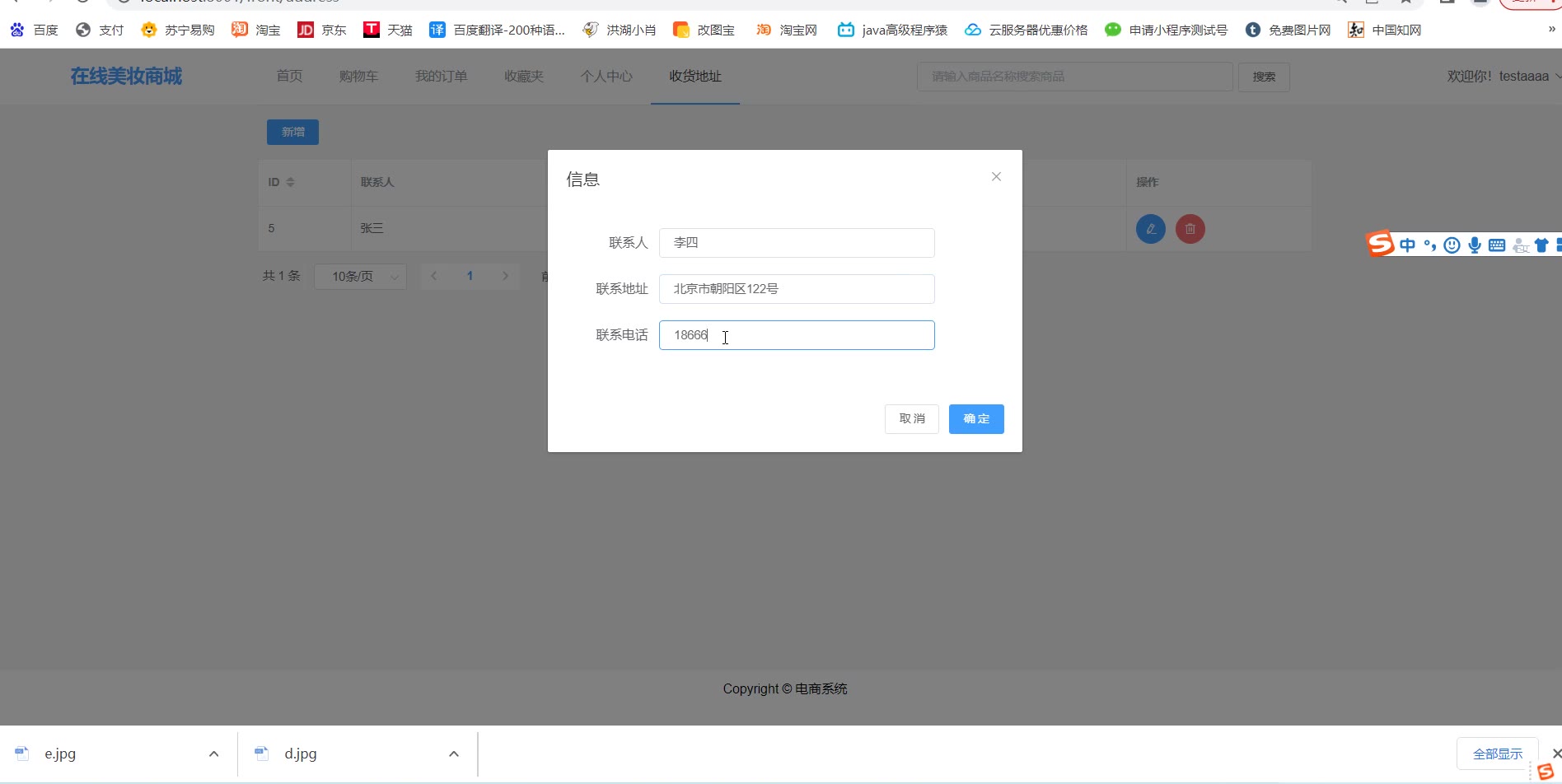Sort the table by ID column

[x=290, y=182]
